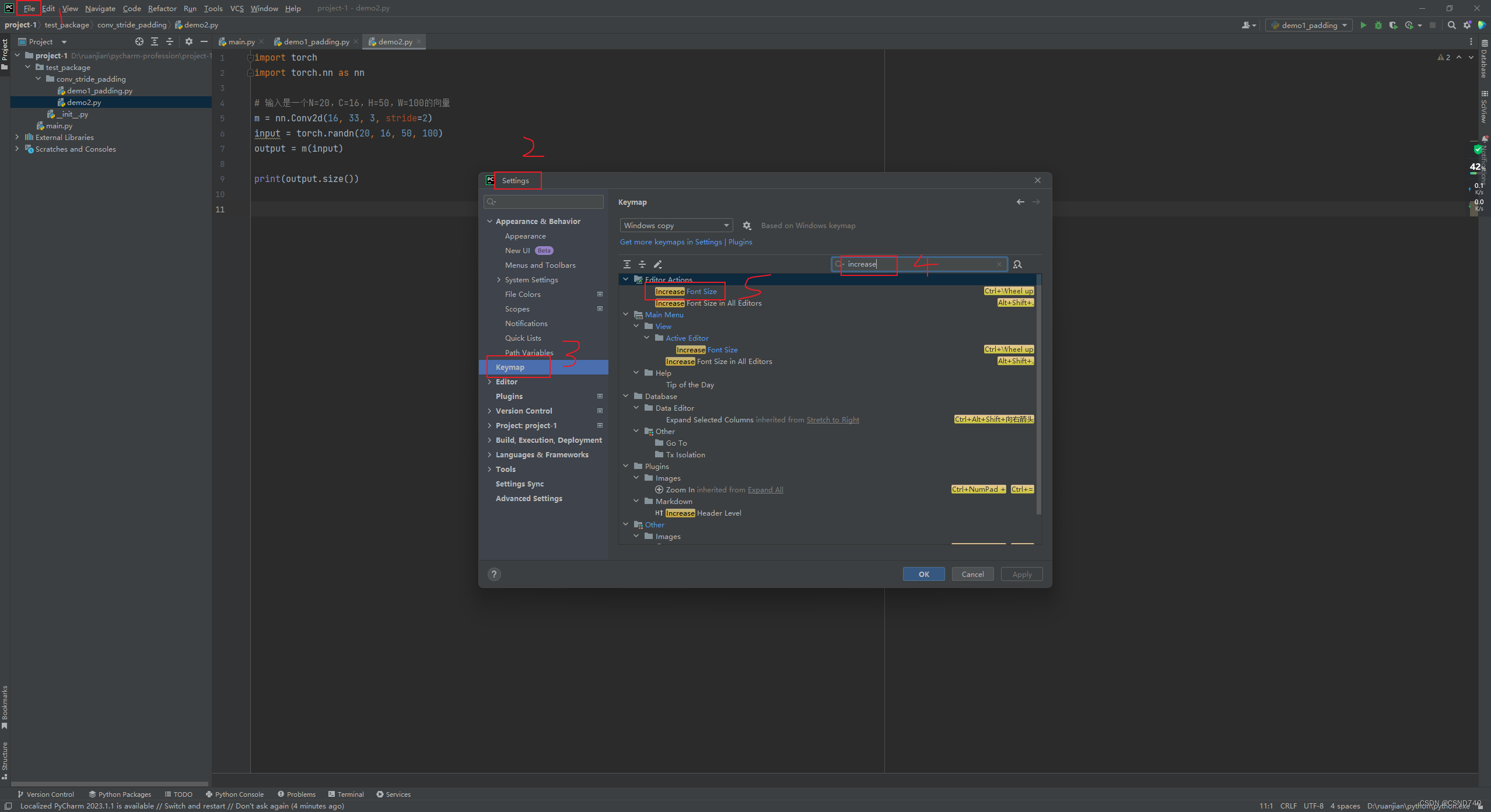This screenshot has width=1491, height=812.
Task: Click the Edit Shortcut pencil icon
Action: point(658,264)
